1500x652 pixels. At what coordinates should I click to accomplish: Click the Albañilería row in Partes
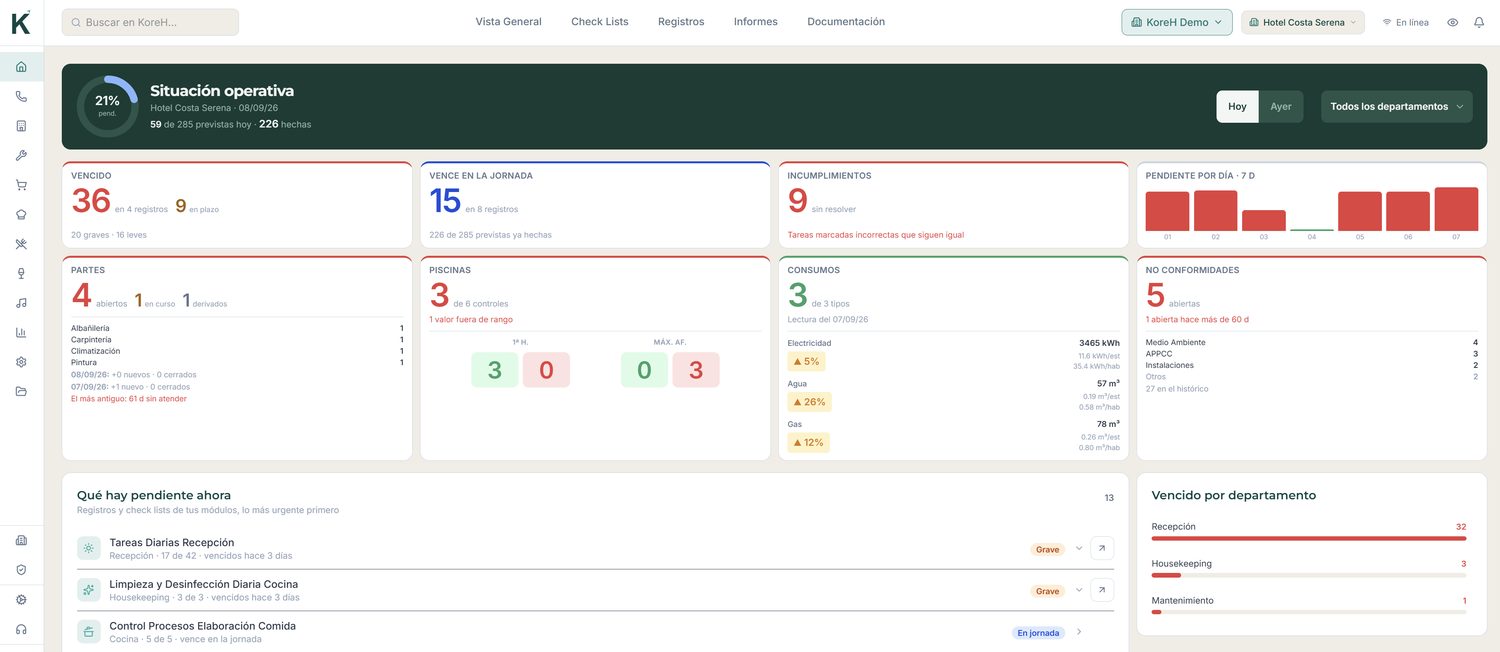tap(237, 328)
